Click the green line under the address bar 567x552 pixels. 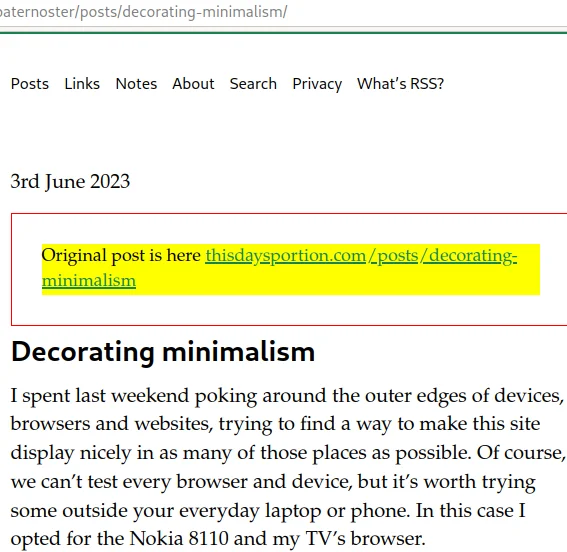[x=284, y=33]
